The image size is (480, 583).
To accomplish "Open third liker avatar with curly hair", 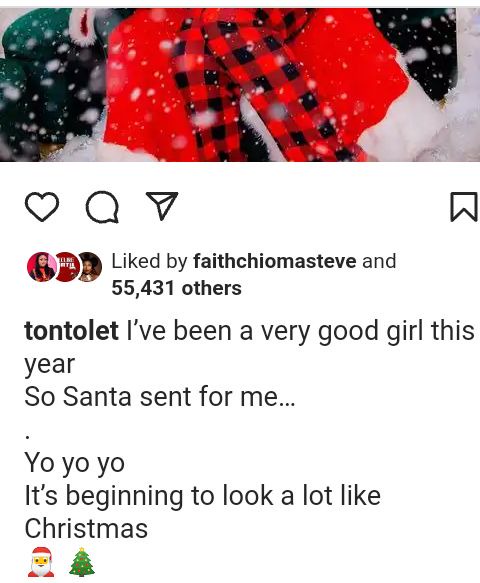I will coord(89,267).
